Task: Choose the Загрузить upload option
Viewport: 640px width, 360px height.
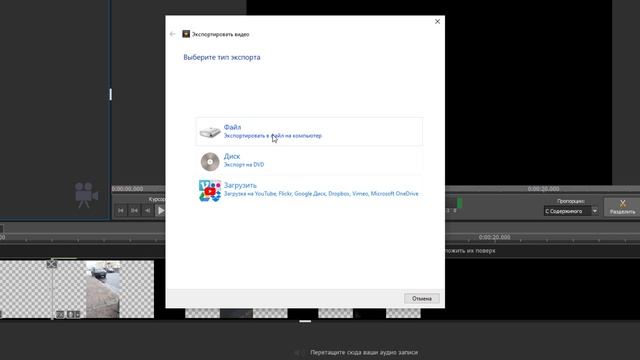Action: point(309,190)
